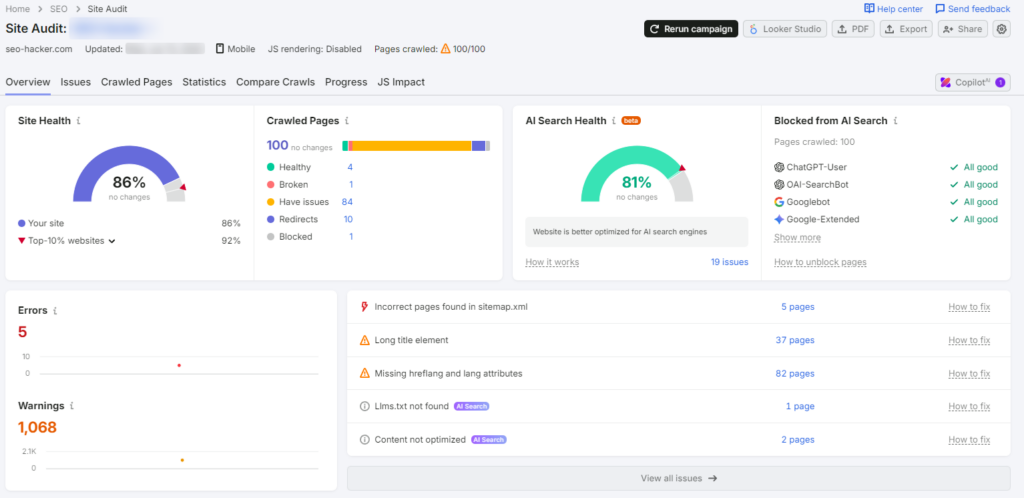
Task: Click the Rerun campaign button
Action: (691, 29)
